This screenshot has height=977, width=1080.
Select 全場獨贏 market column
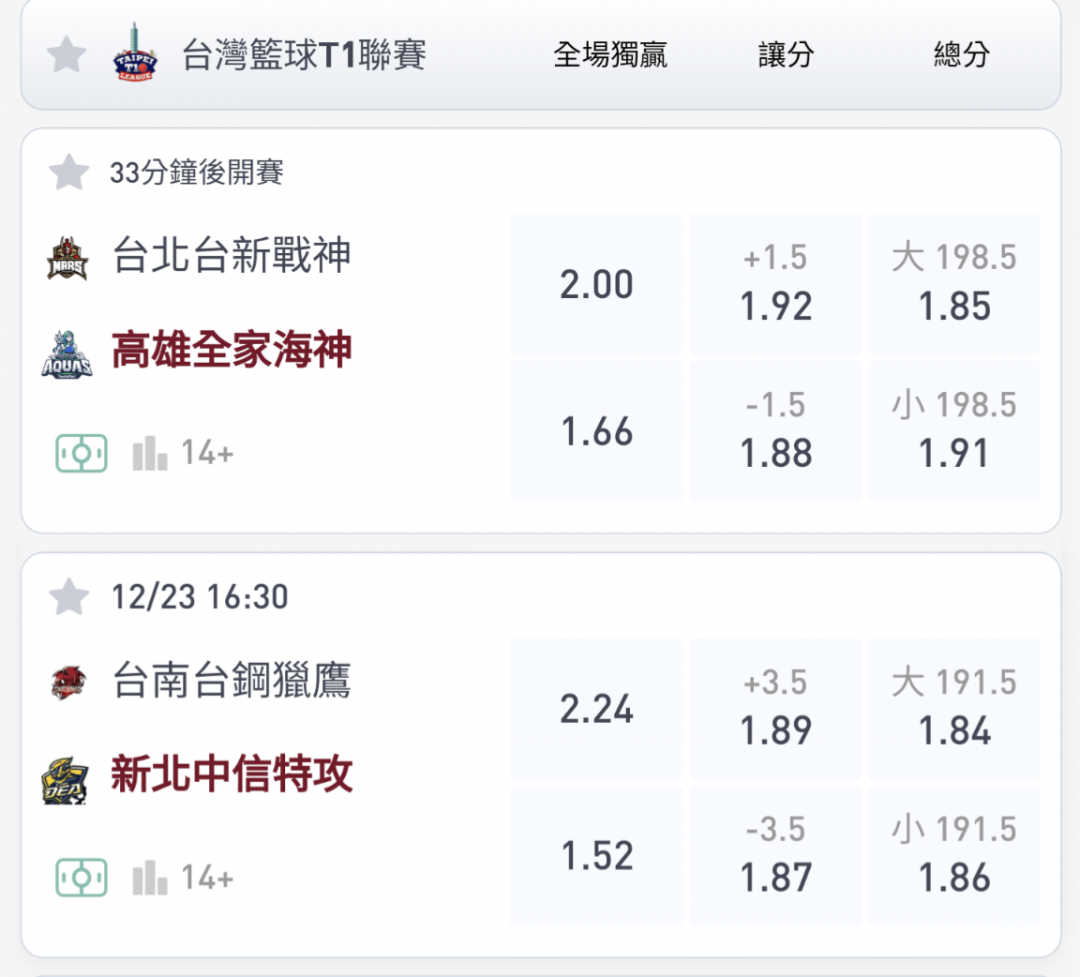click(610, 54)
